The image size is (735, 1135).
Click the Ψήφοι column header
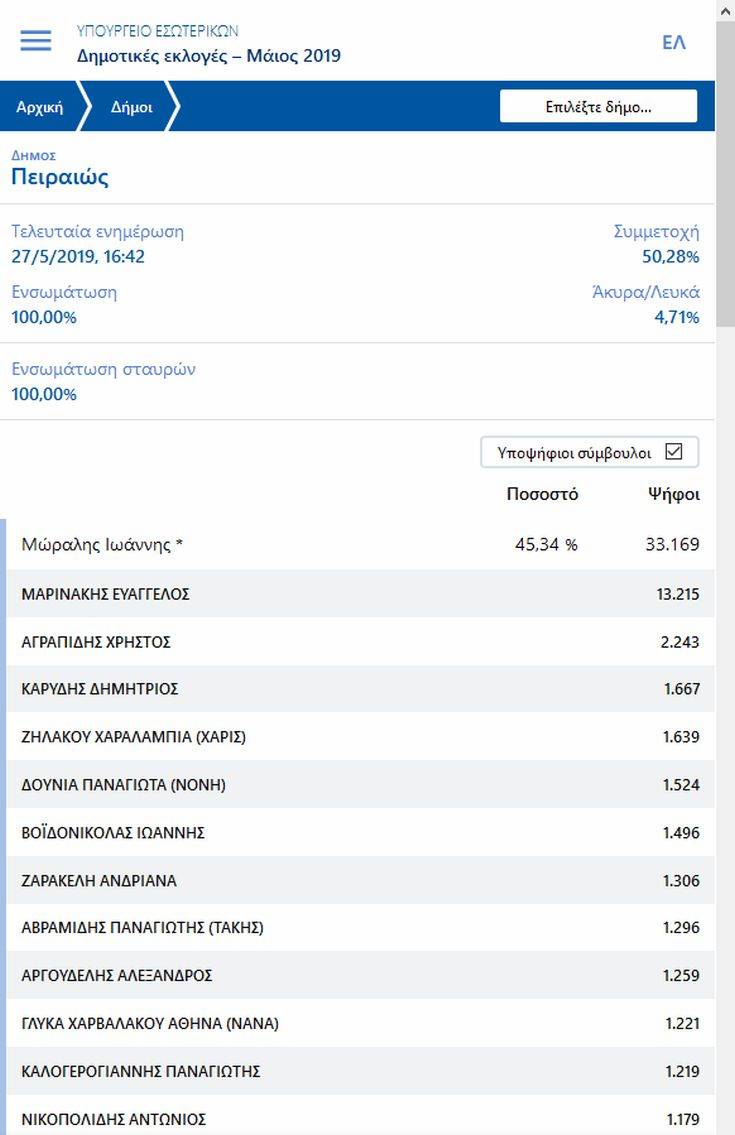coord(674,494)
